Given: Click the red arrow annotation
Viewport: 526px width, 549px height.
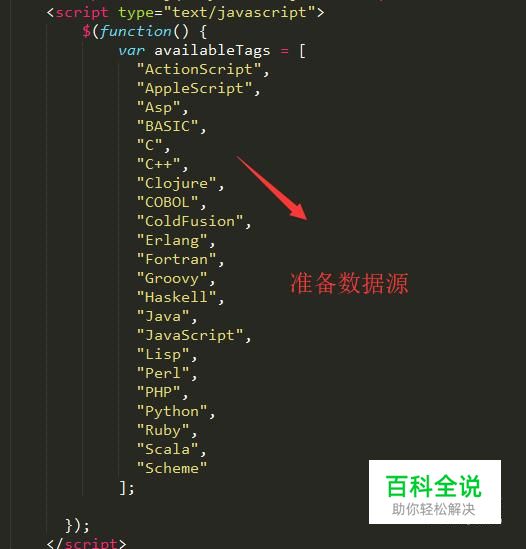Looking at the screenshot, I should [272, 188].
